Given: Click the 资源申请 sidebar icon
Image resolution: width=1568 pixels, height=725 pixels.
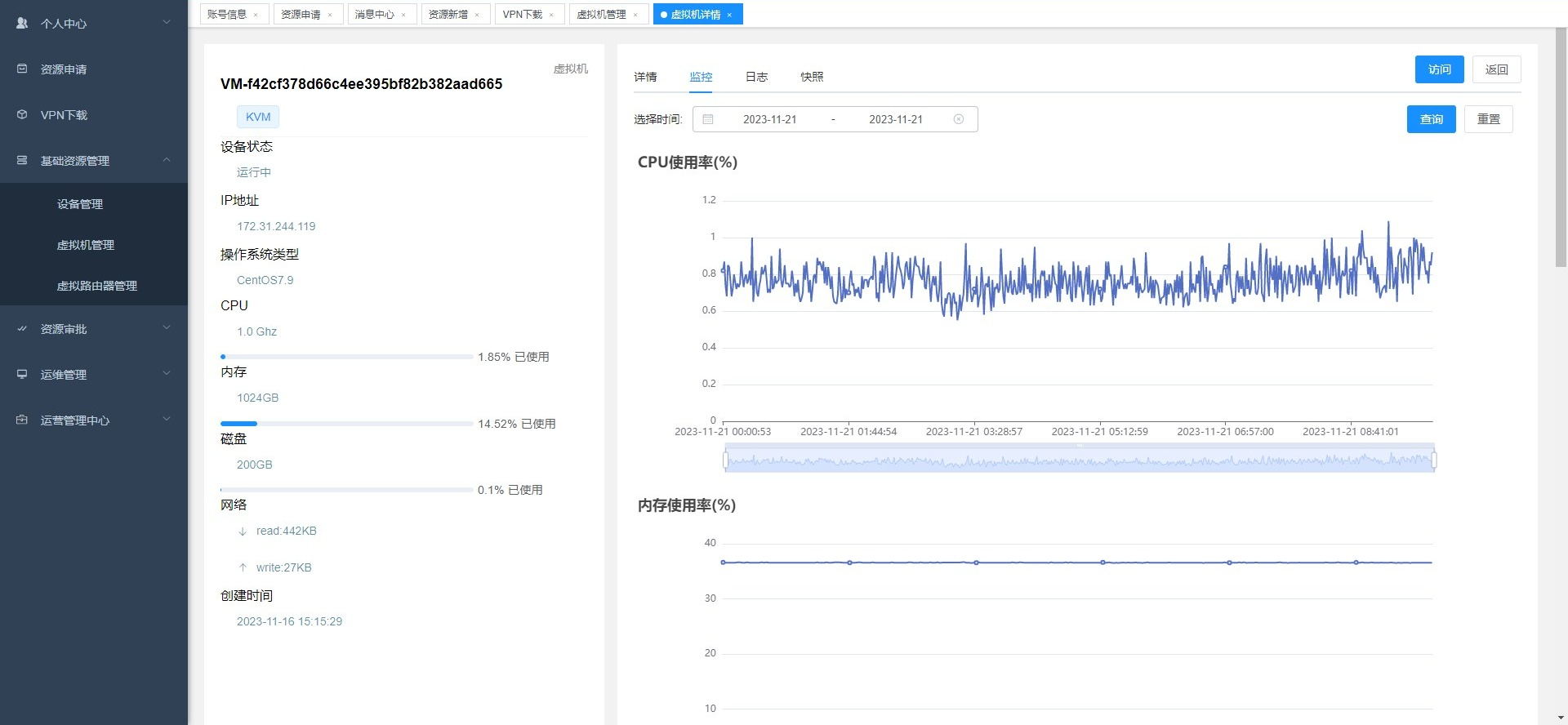Looking at the screenshot, I should [22, 69].
